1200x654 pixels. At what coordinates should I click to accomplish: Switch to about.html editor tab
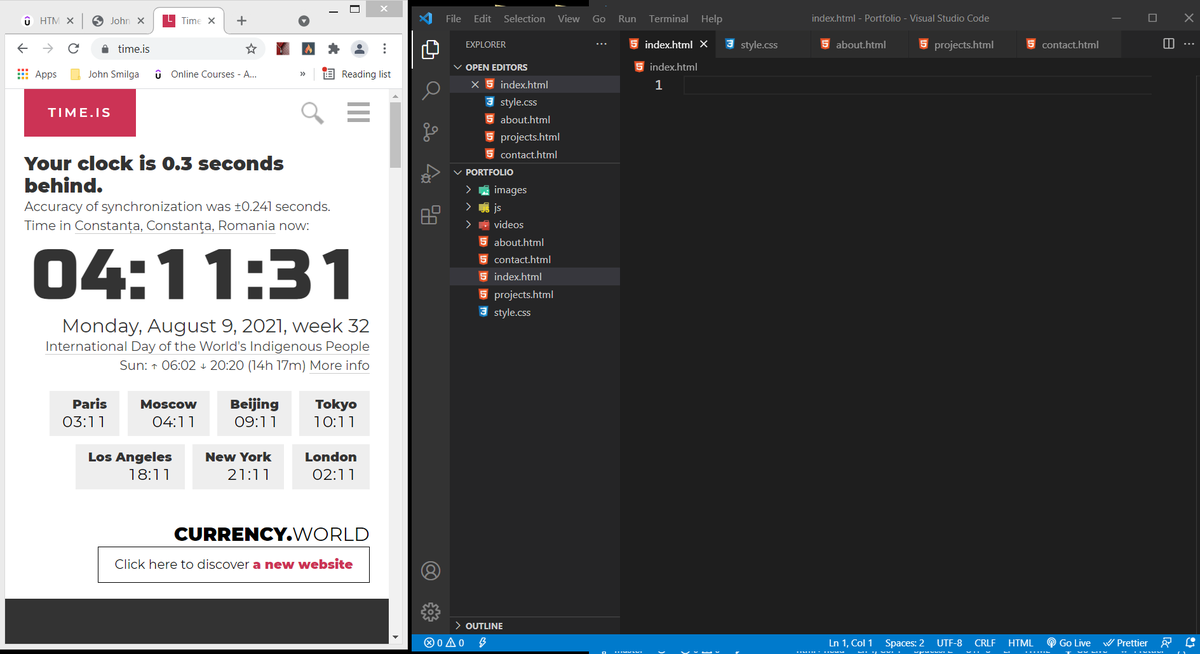(x=860, y=44)
